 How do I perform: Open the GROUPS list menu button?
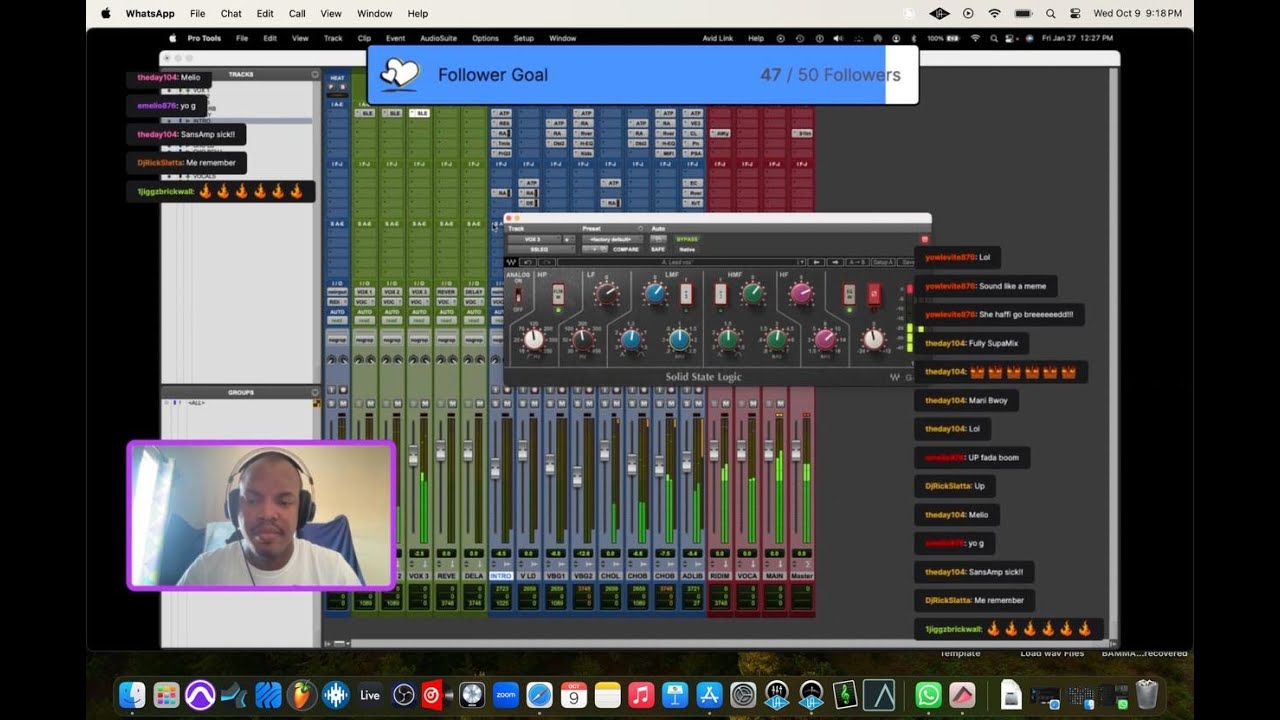[315, 392]
